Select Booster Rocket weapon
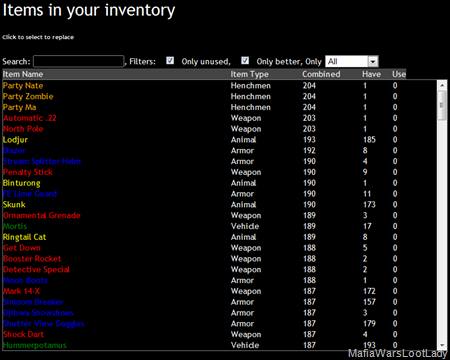The height and width of the screenshot is (360, 450). coord(32,259)
